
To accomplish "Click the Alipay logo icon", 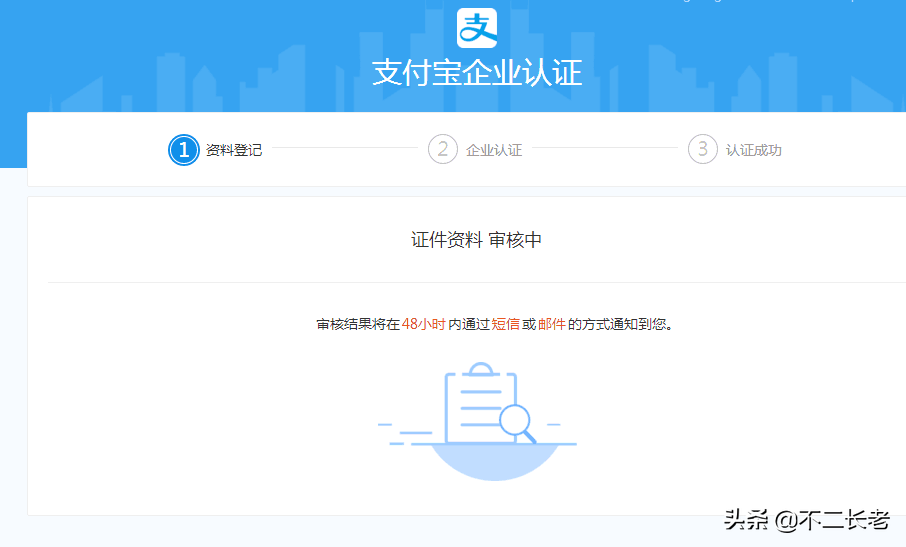I will [x=477, y=28].
